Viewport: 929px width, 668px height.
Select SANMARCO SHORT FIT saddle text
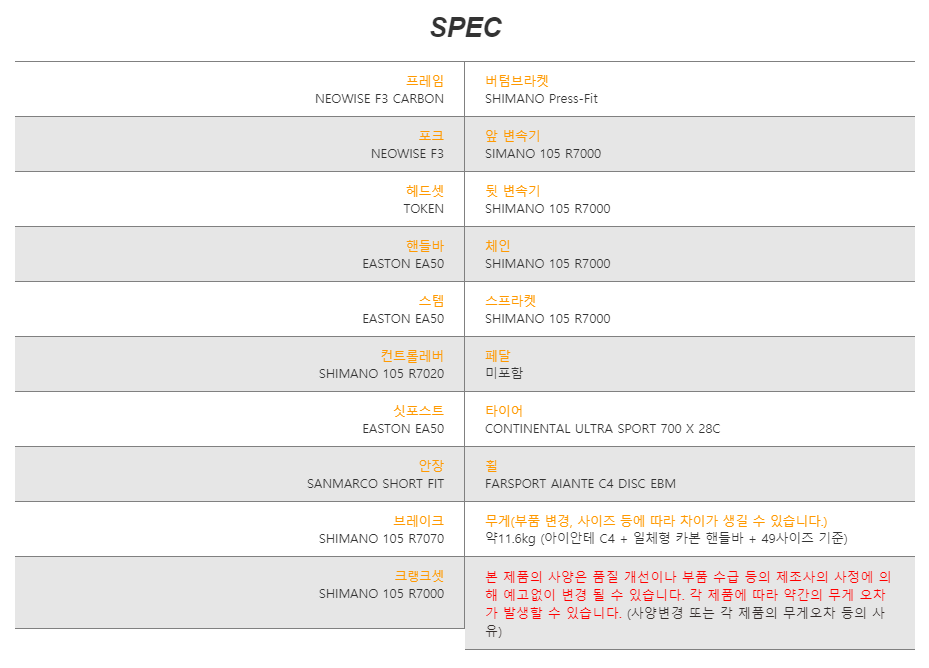(x=375, y=484)
